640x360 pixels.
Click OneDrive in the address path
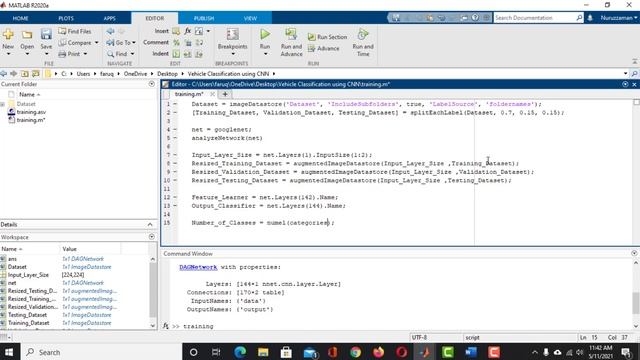click(135, 74)
